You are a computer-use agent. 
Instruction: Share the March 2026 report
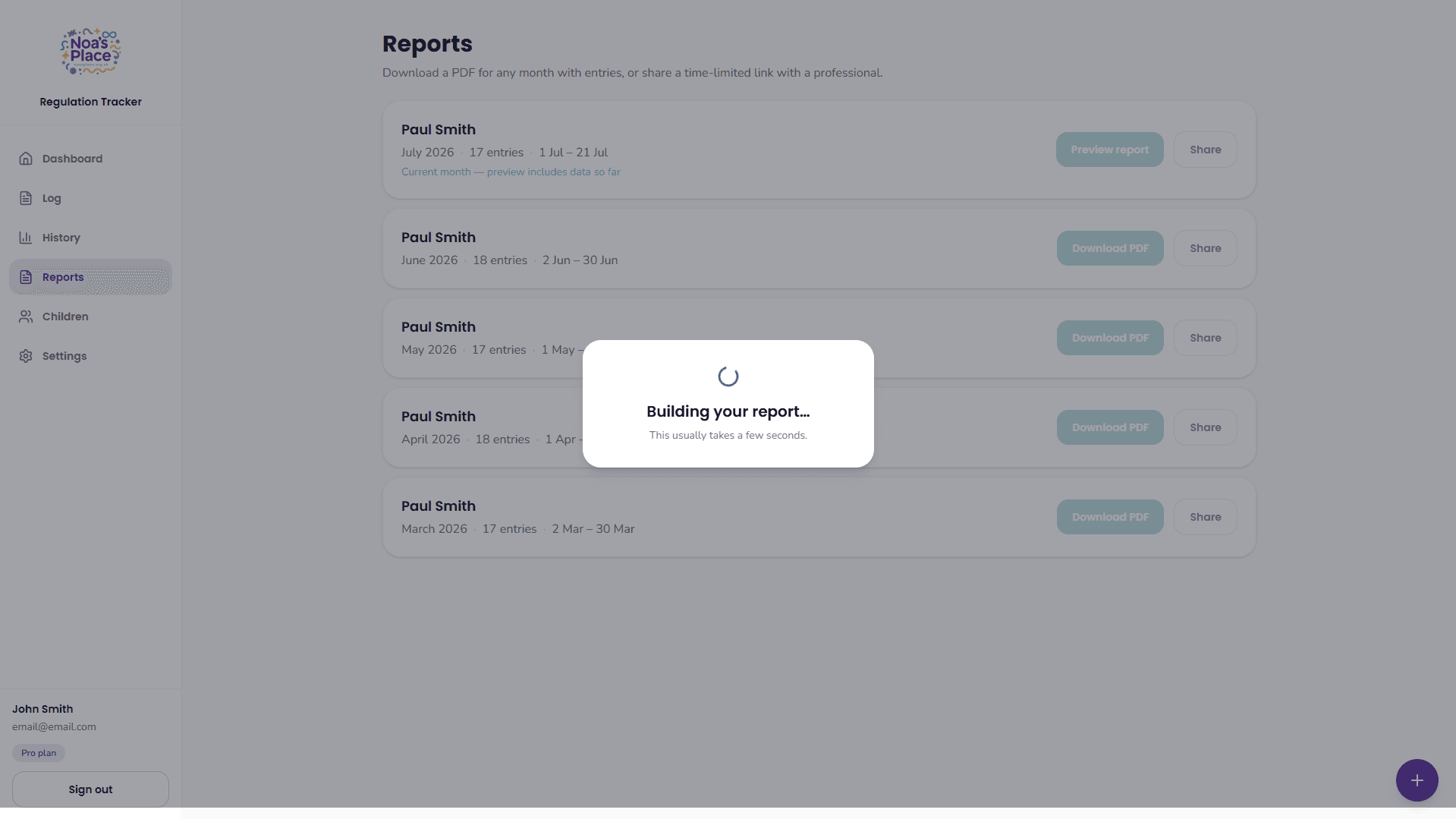(1205, 517)
